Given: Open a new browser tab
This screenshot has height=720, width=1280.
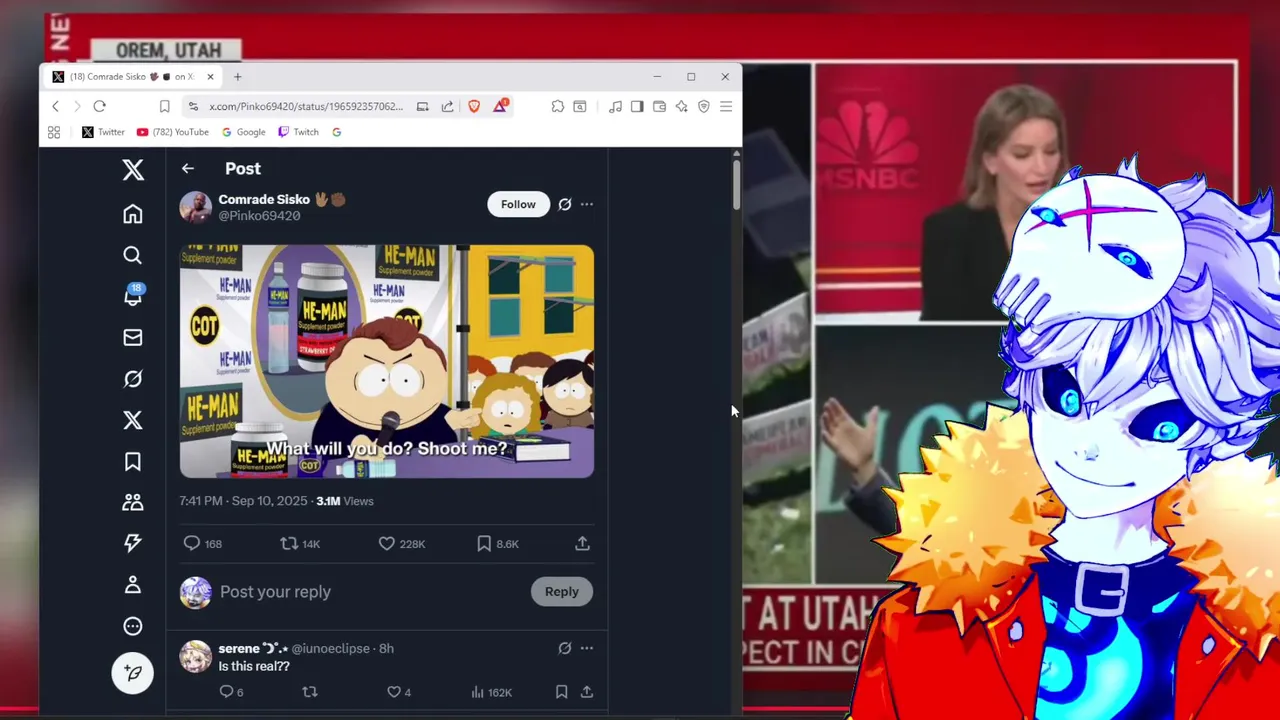Looking at the screenshot, I should click(238, 77).
